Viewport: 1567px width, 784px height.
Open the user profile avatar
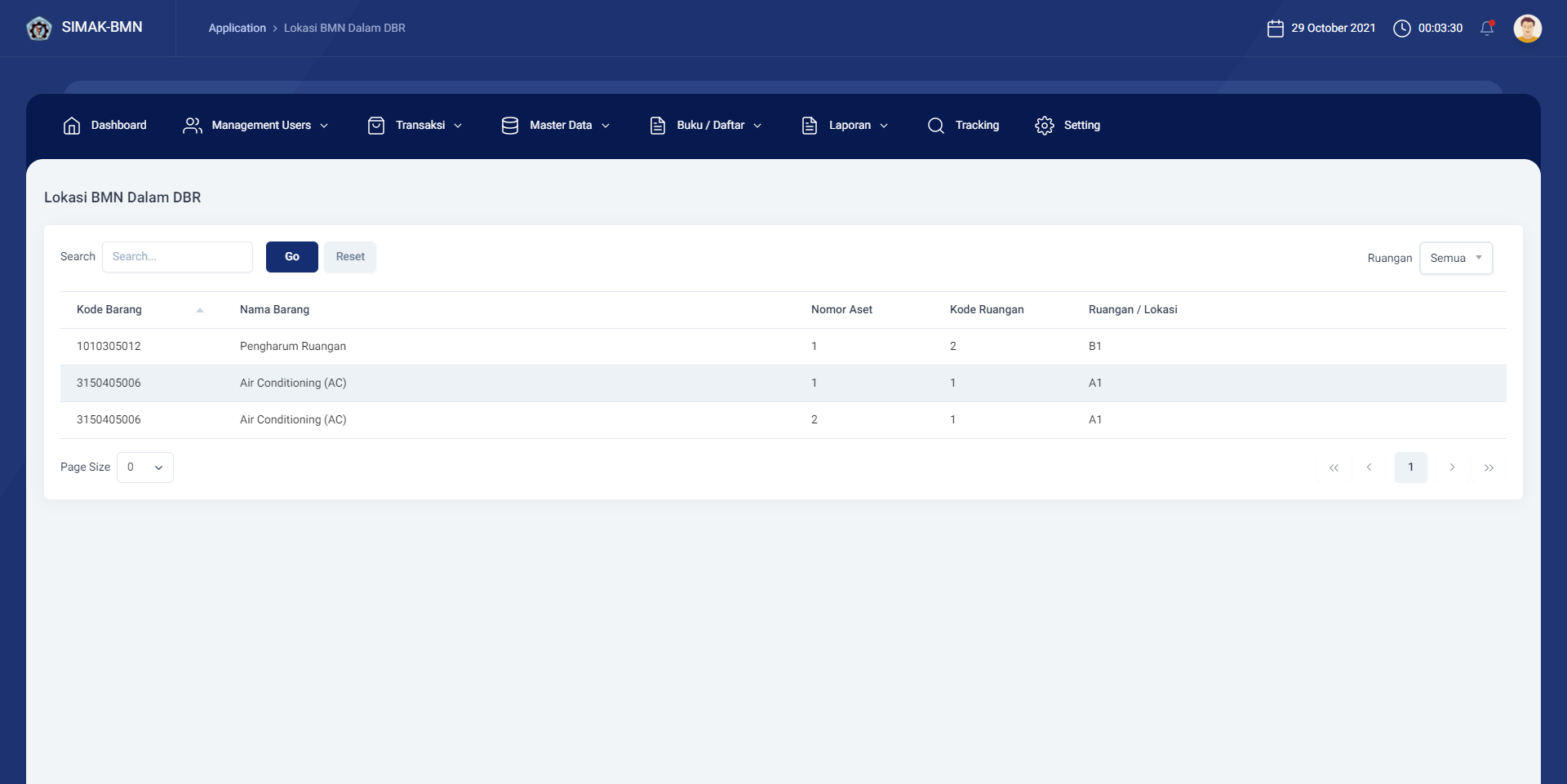(x=1527, y=29)
